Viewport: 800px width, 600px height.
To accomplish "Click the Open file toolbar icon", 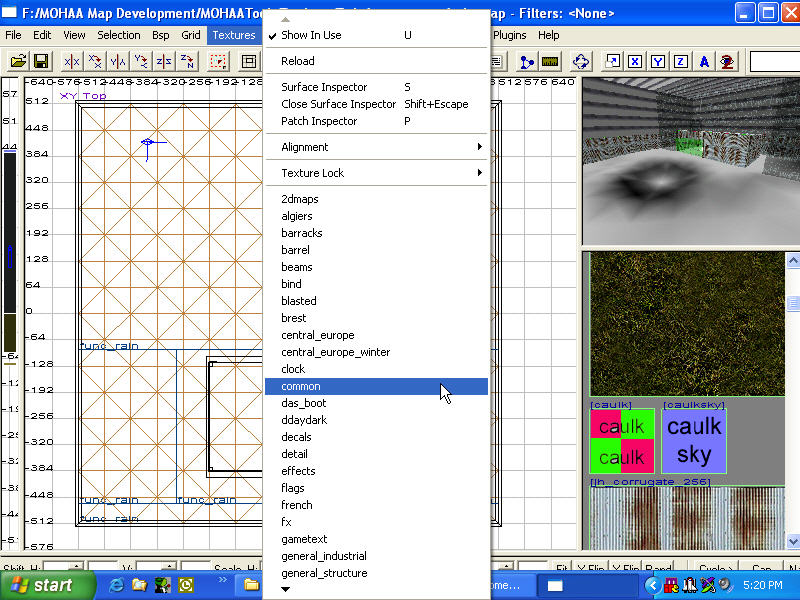I will tap(18, 61).
